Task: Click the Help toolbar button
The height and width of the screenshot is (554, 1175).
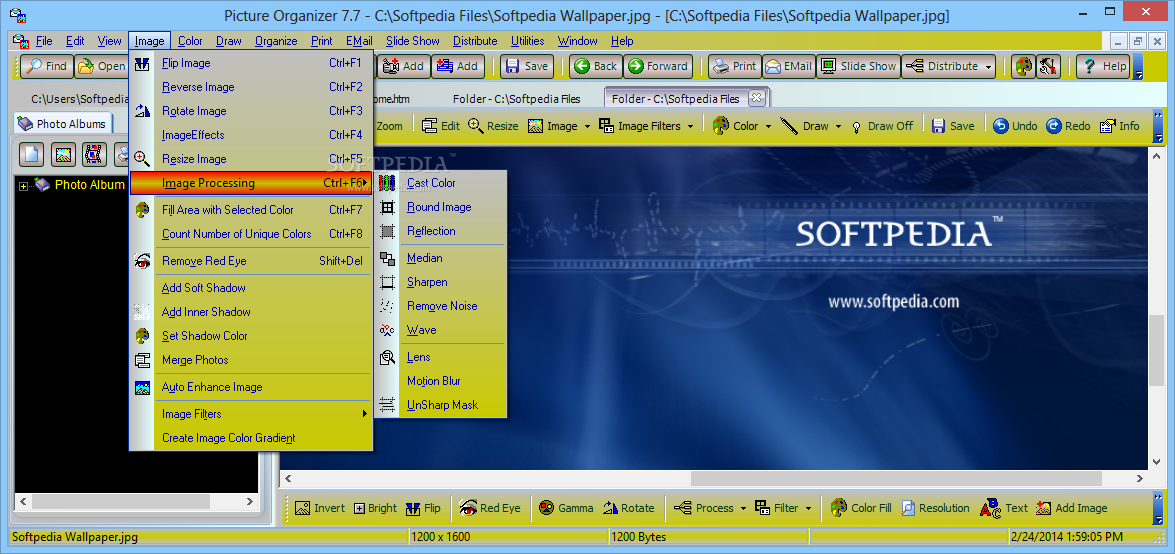Action: point(1103,66)
